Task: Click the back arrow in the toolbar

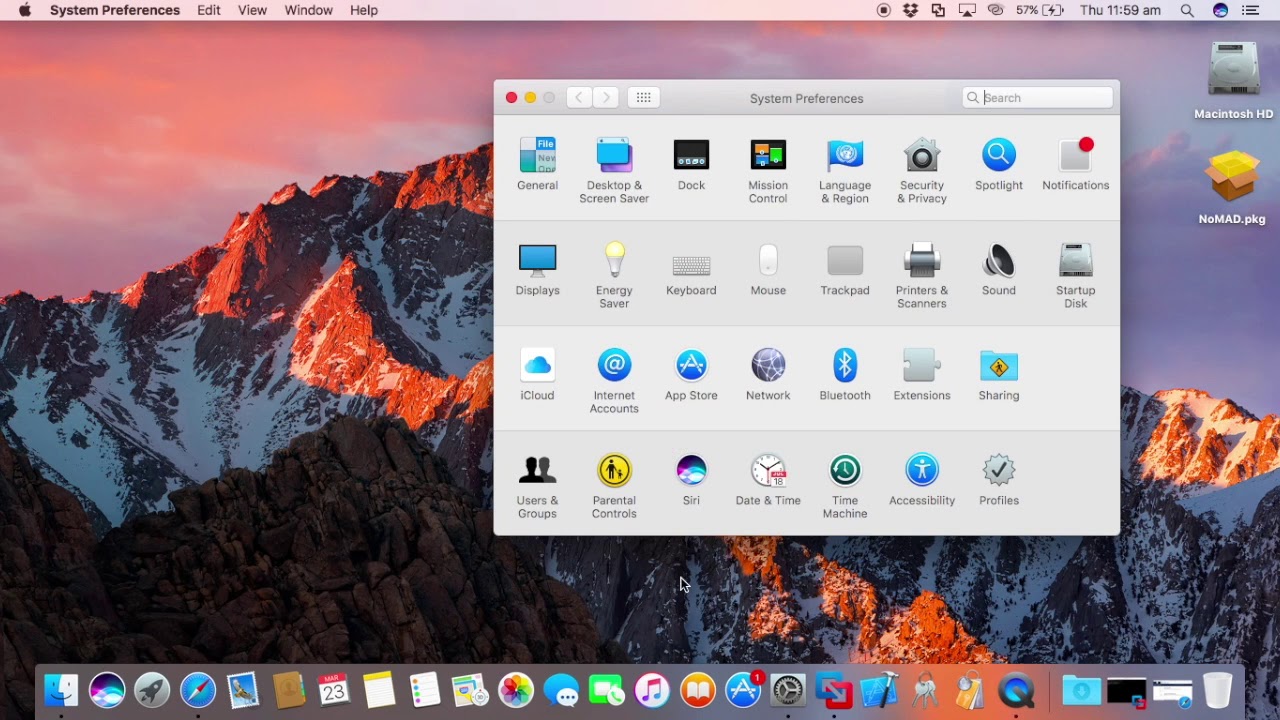Action: click(579, 97)
